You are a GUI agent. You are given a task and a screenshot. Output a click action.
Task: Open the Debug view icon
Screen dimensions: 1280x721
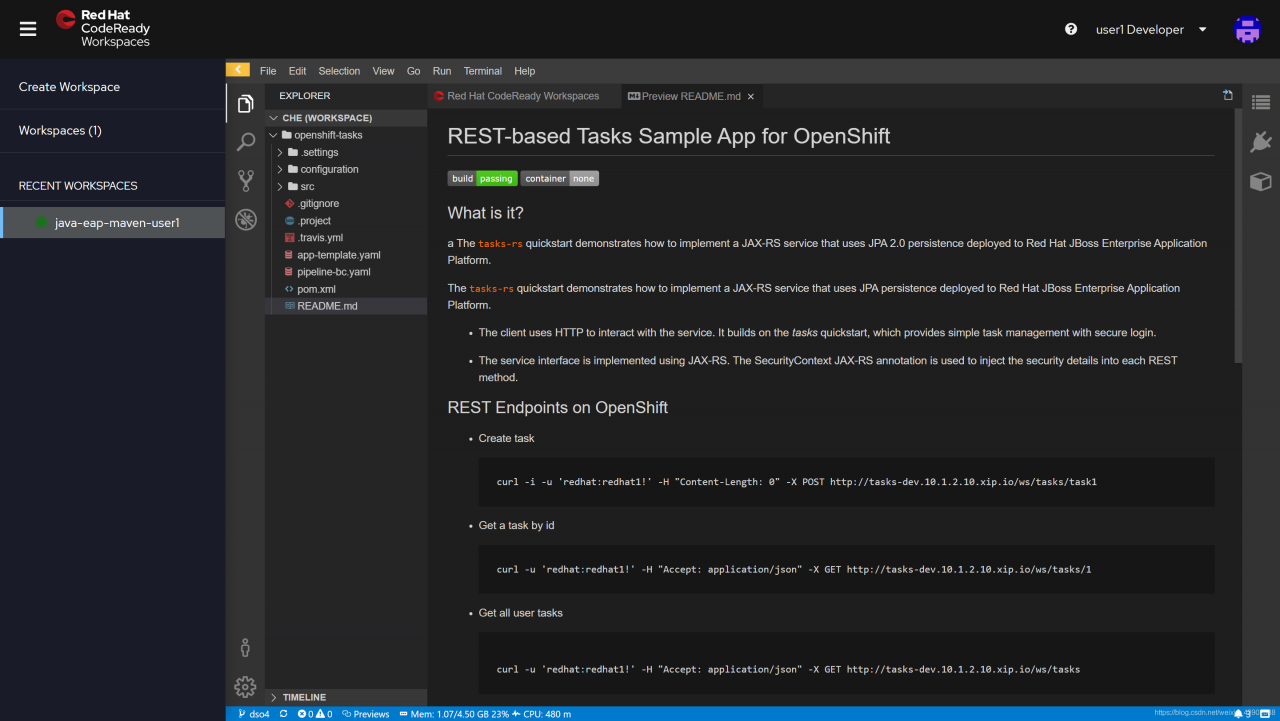coord(246,220)
